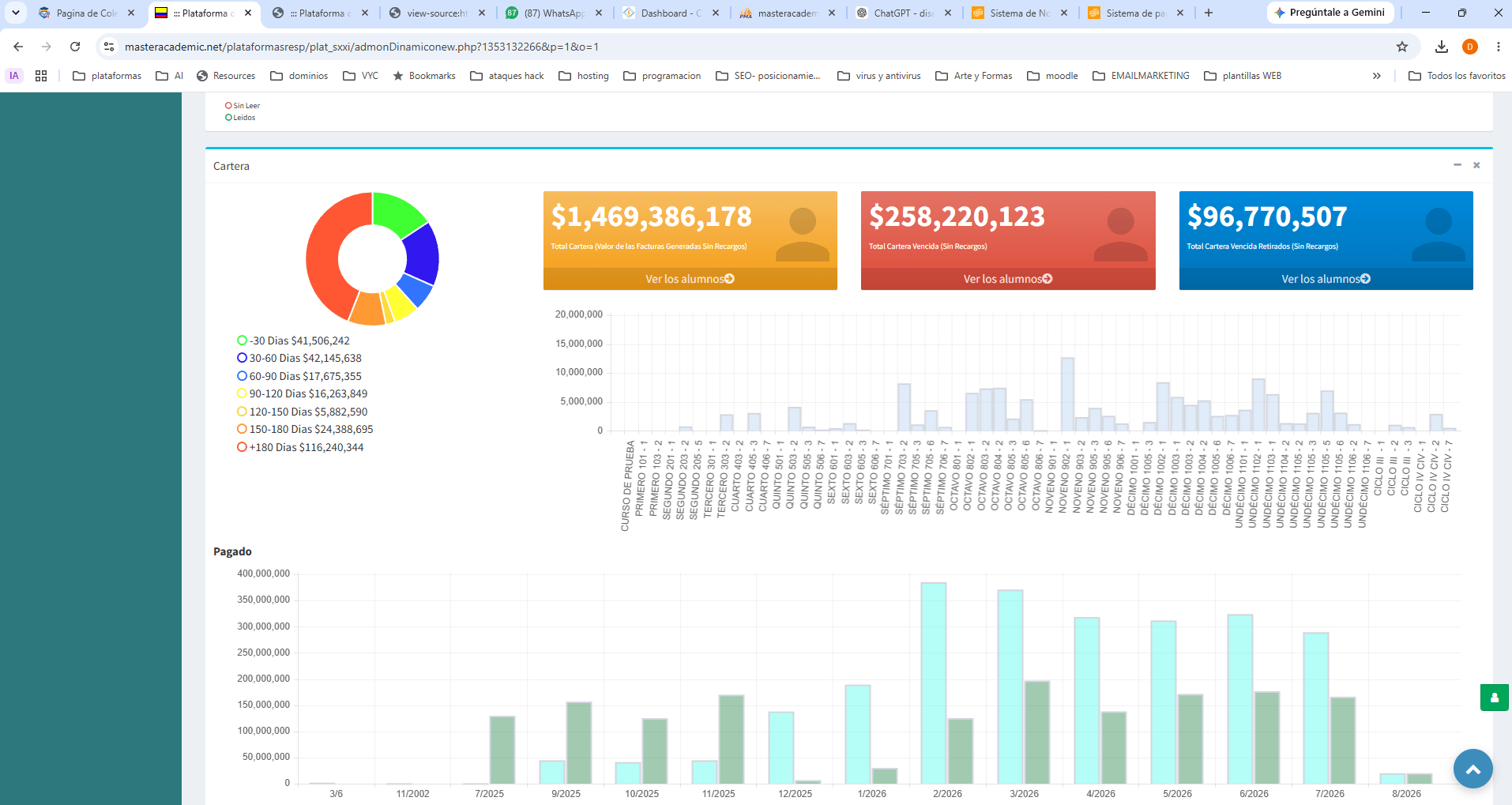The width and height of the screenshot is (1512, 805).
Task: Close the active Plataforma tab
Action: [x=248, y=13]
